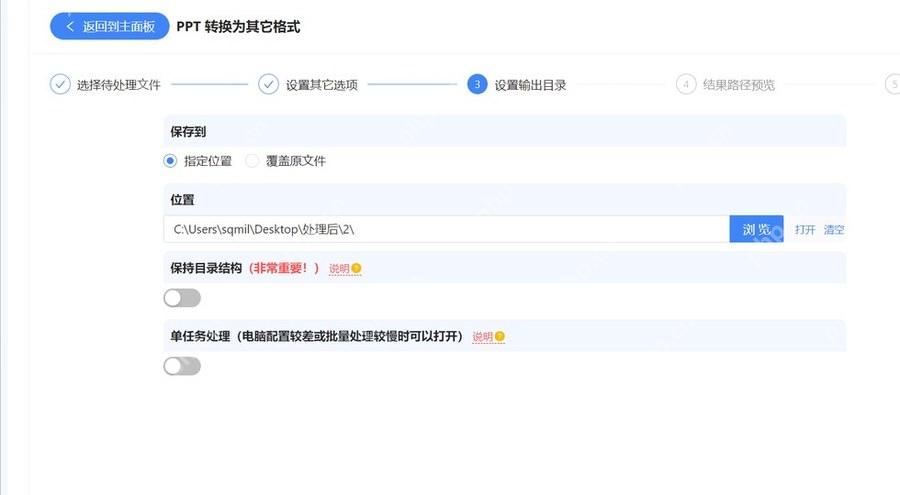Go back via 返回到主面板 button
900x495 pixels.
tap(110, 26)
